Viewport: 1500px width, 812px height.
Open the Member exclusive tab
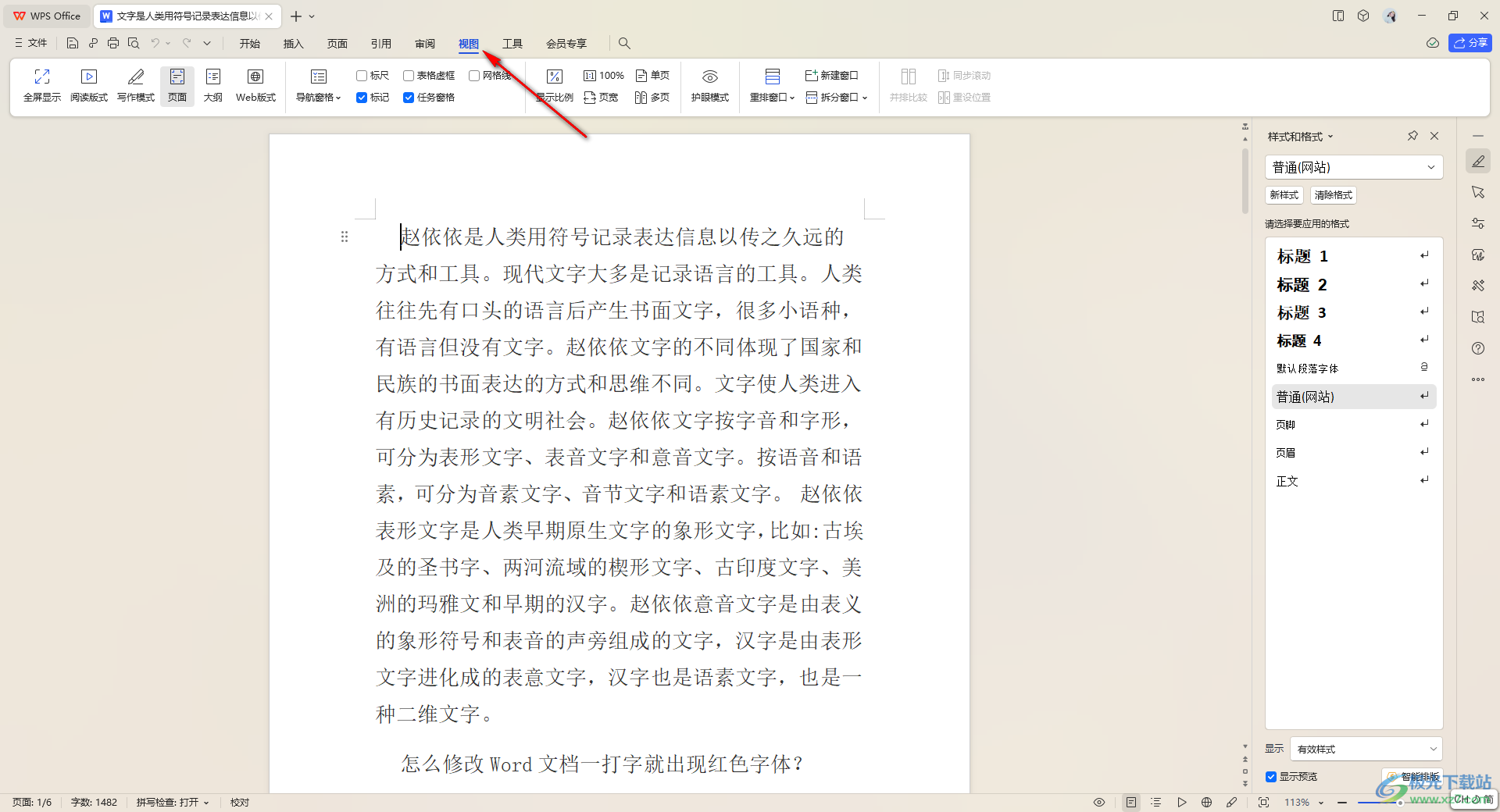[x=566, y=44]
